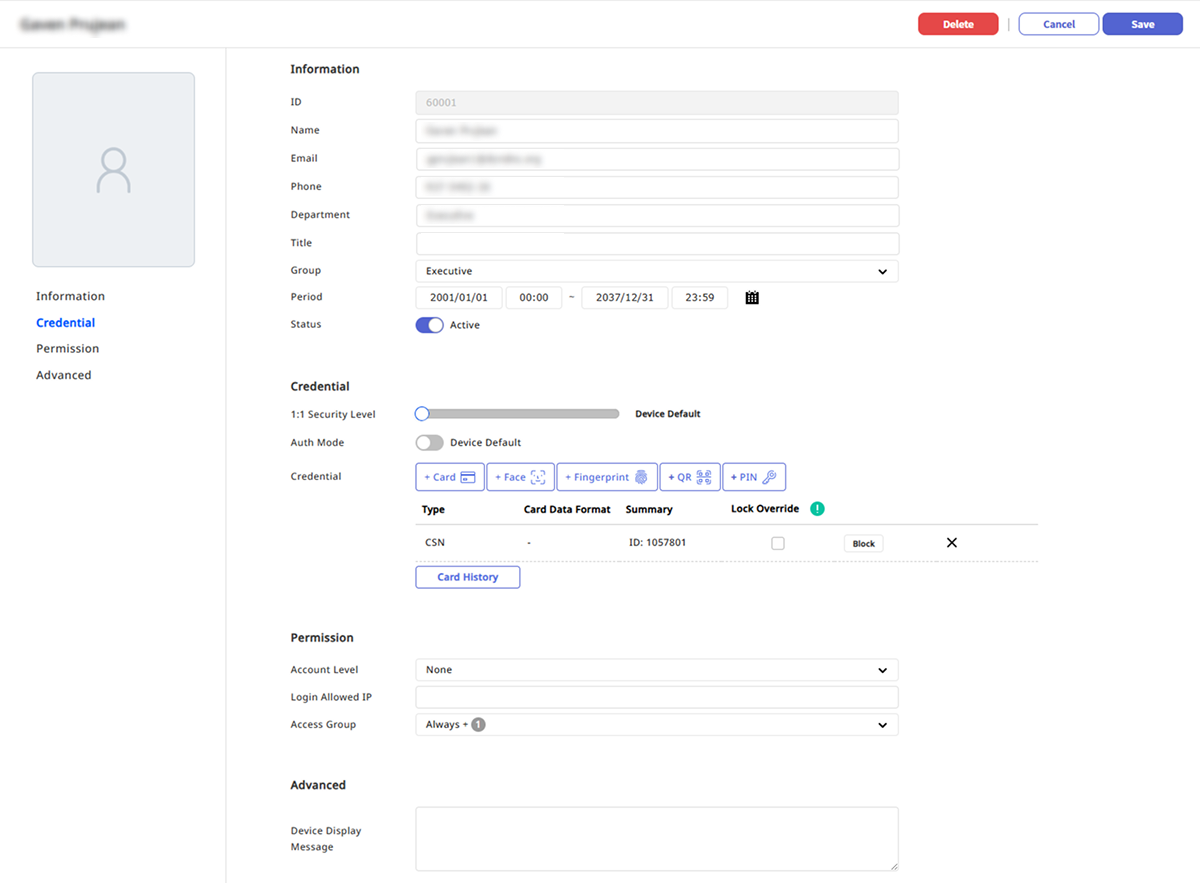Click the Lock Override info icon
Image resolution: width=1200 pixels, height=883 pixels.
pyautogui.click(x=817, y=509)
